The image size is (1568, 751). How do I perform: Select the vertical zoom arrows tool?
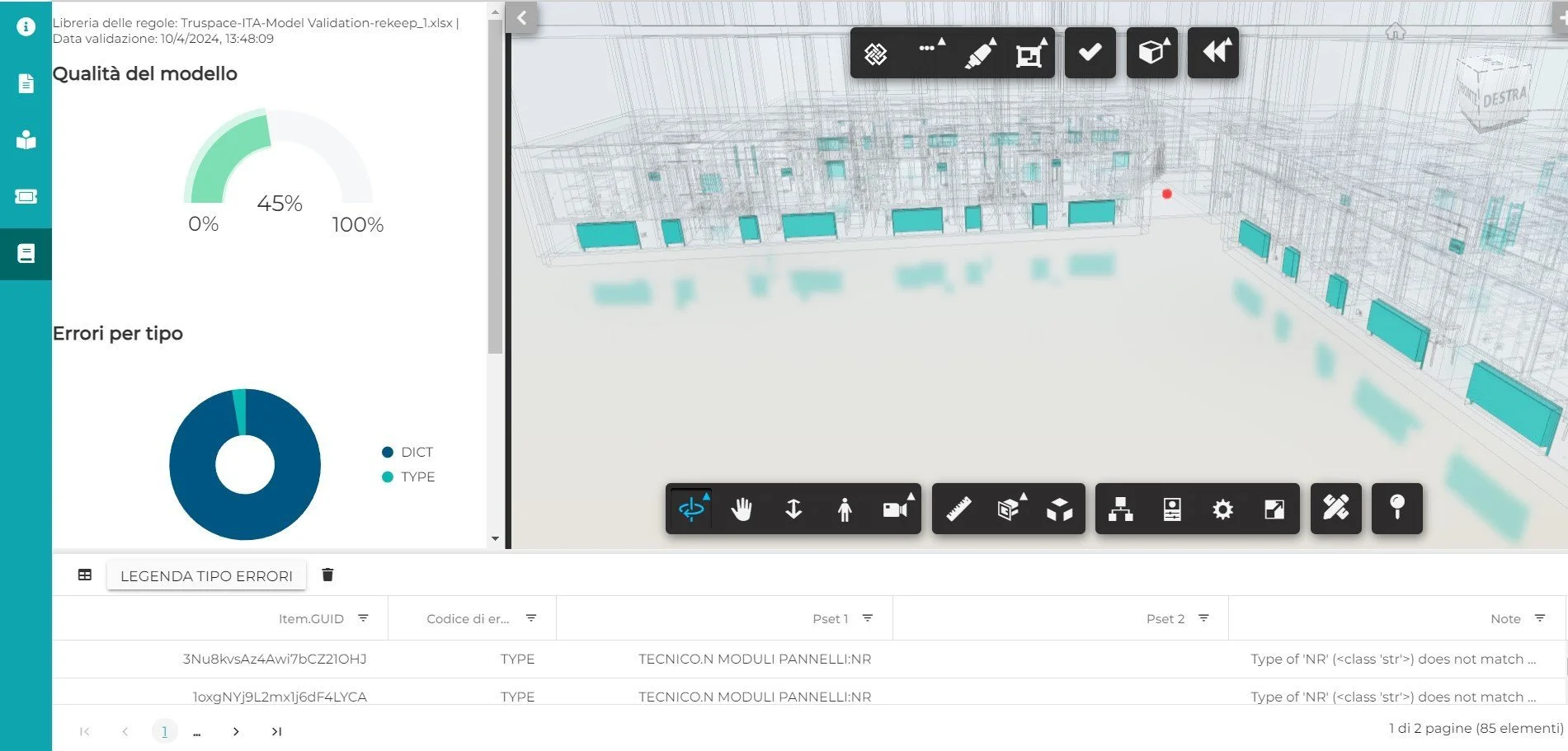(793, 509)
